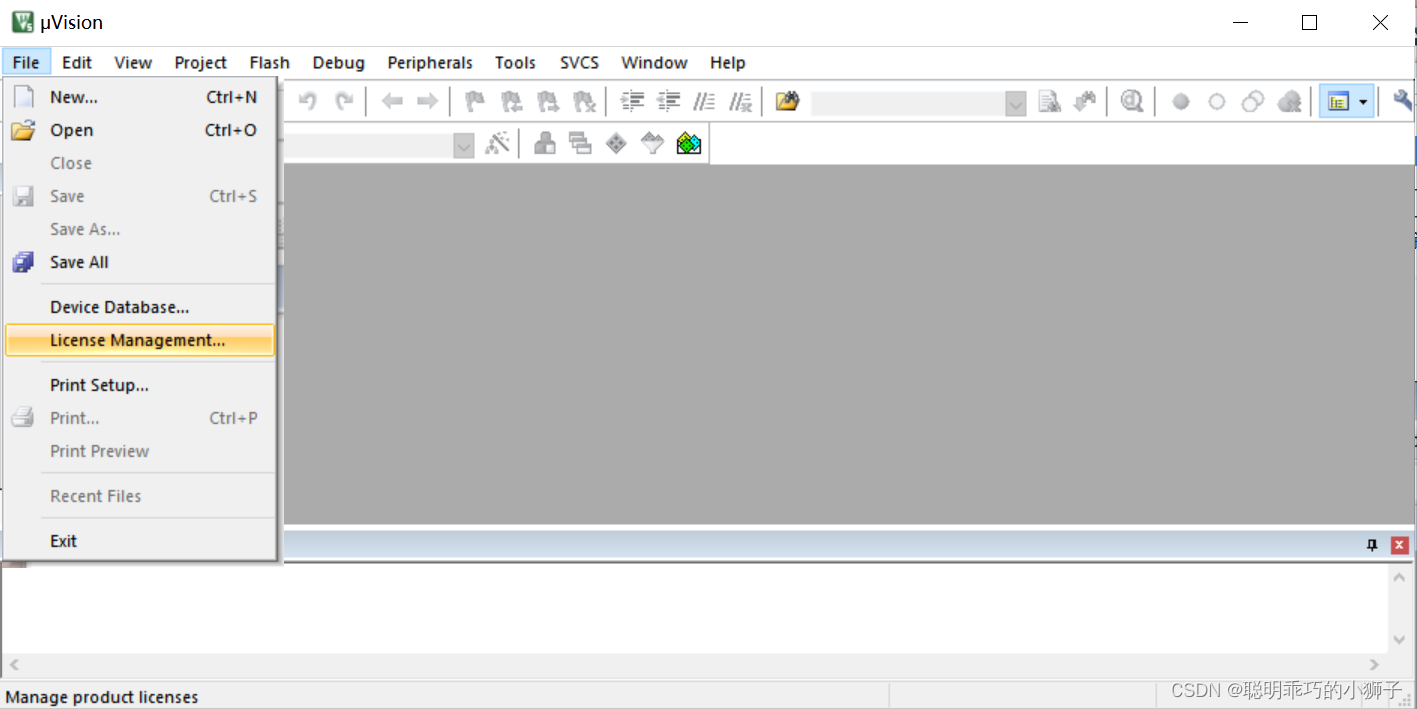Collapse the File menu header
Viewport: 1417px width, 709px height.
pyautogui.click(x=26, y=62)
